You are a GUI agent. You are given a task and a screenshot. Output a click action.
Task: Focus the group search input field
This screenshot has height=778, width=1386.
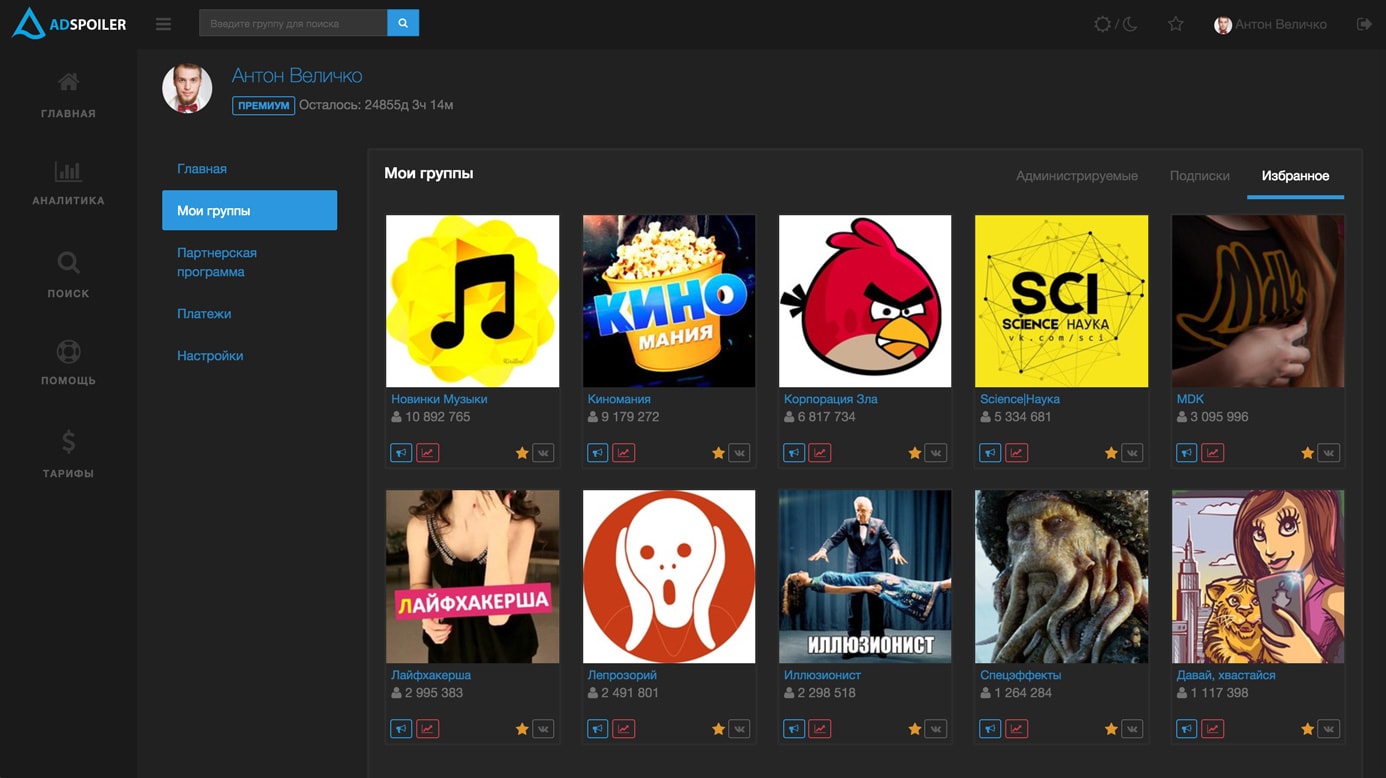(x=293, y=23)
